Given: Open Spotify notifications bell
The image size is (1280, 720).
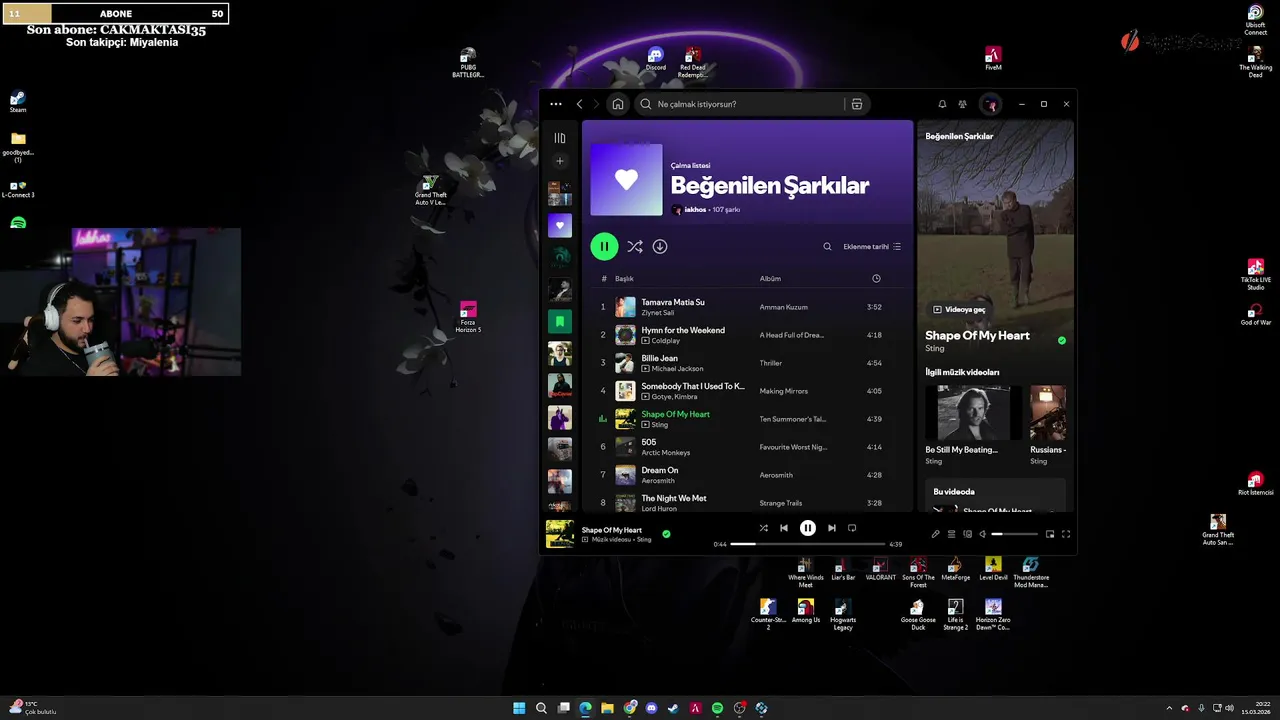Looking at the screenshot, I should 942,104.
